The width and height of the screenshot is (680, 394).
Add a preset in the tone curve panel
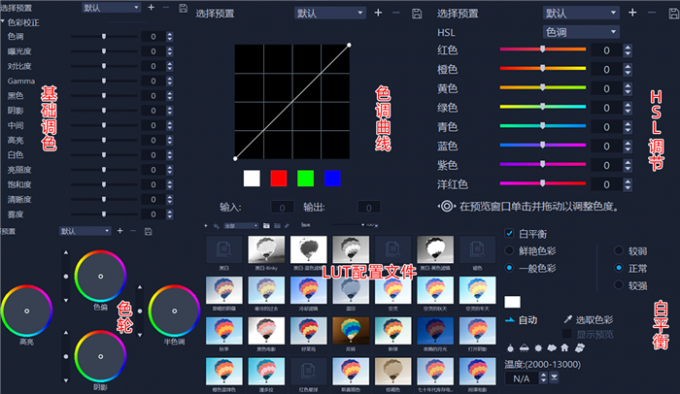click(378, 13)
